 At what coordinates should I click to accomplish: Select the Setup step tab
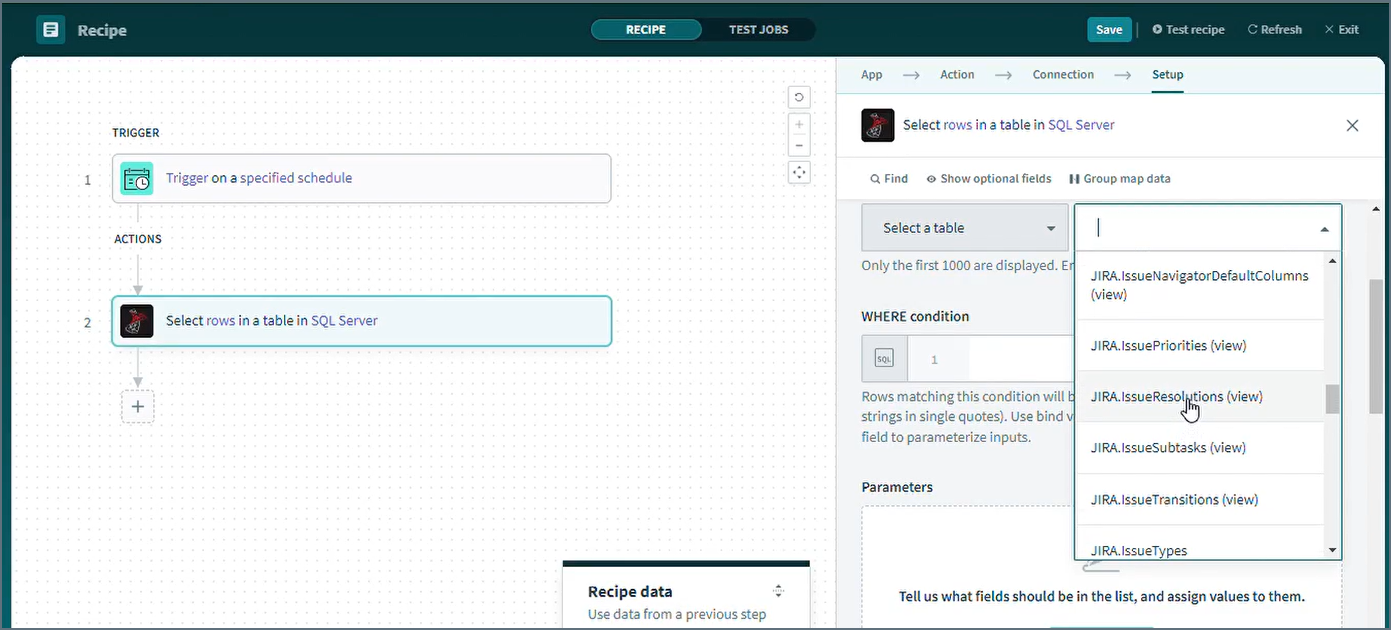[1167, 75]
